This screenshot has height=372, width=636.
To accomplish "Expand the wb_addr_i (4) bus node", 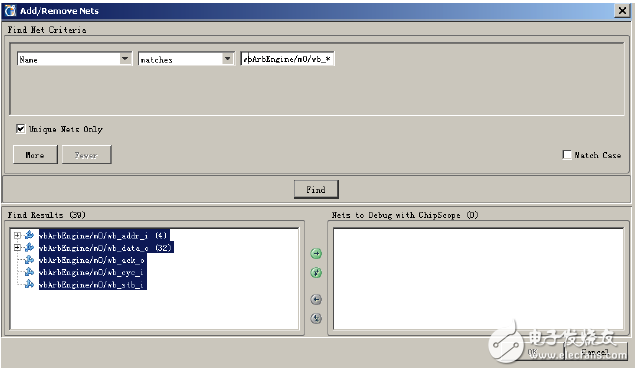I will coord(17,235).
